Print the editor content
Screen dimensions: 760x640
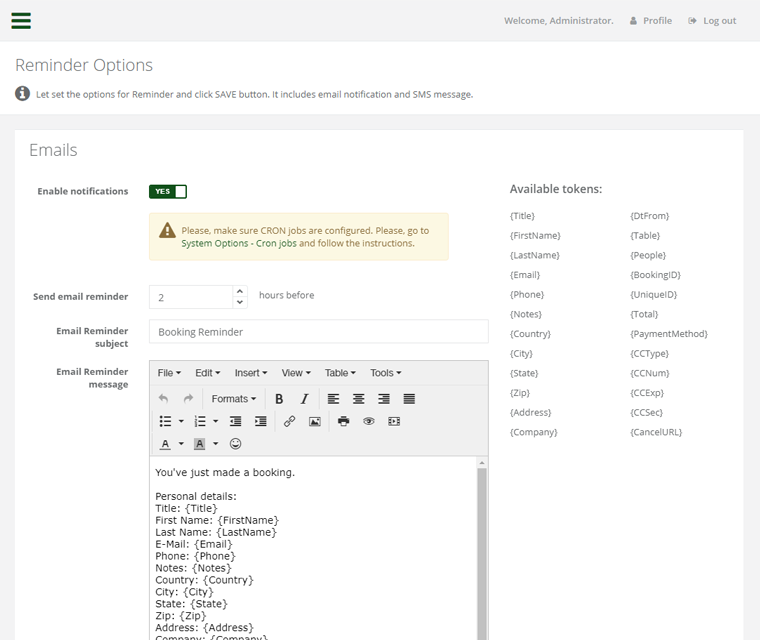(x=344, y=421)
